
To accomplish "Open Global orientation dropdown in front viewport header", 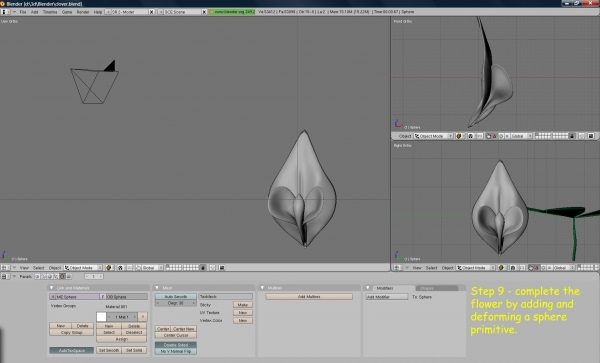I will 522,136.
